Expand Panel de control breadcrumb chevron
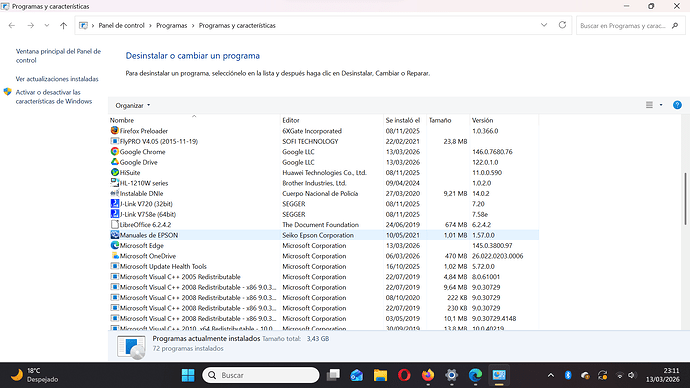 pos(150,26)
